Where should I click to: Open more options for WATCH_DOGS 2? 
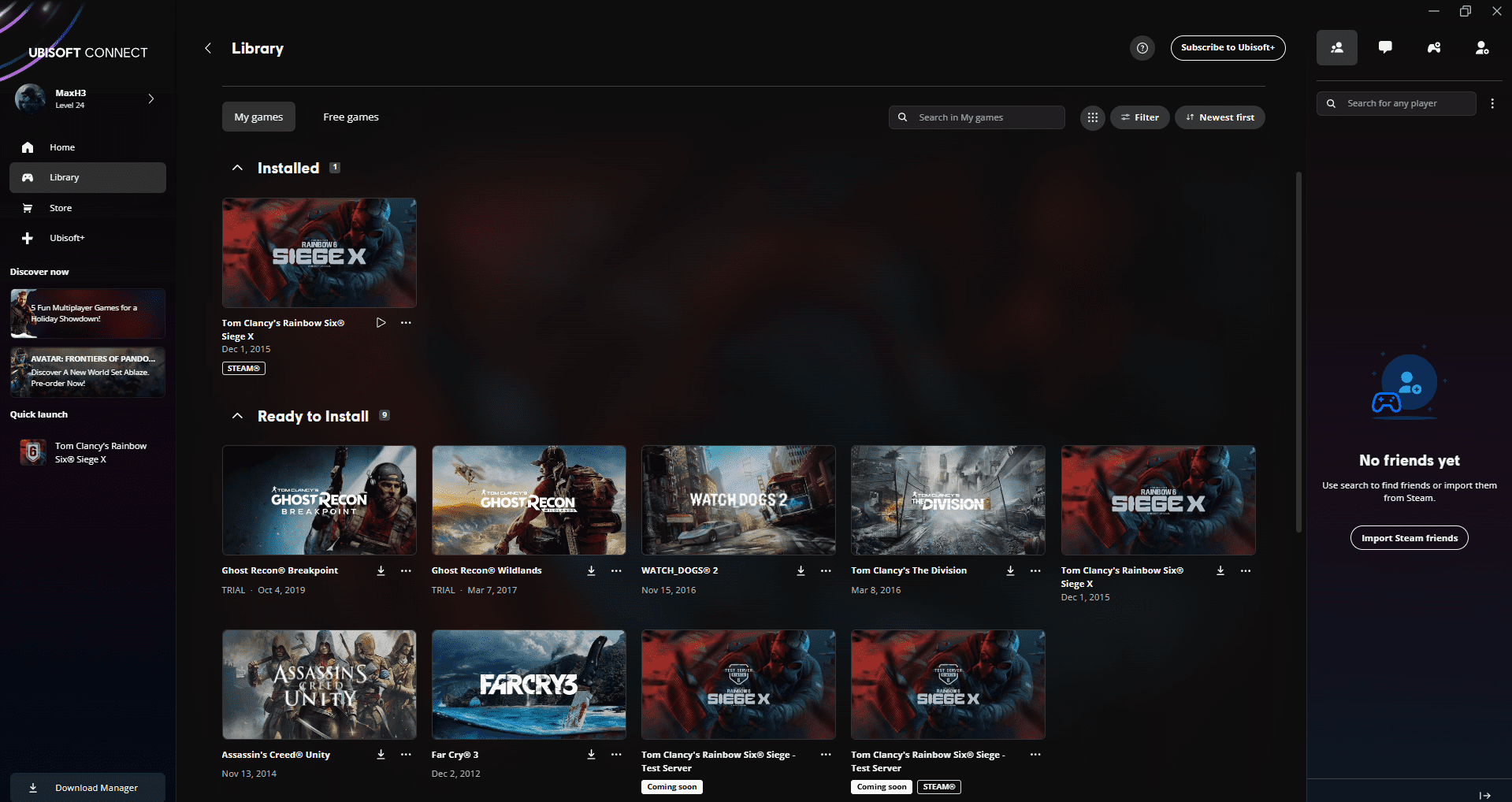(826, 571)
